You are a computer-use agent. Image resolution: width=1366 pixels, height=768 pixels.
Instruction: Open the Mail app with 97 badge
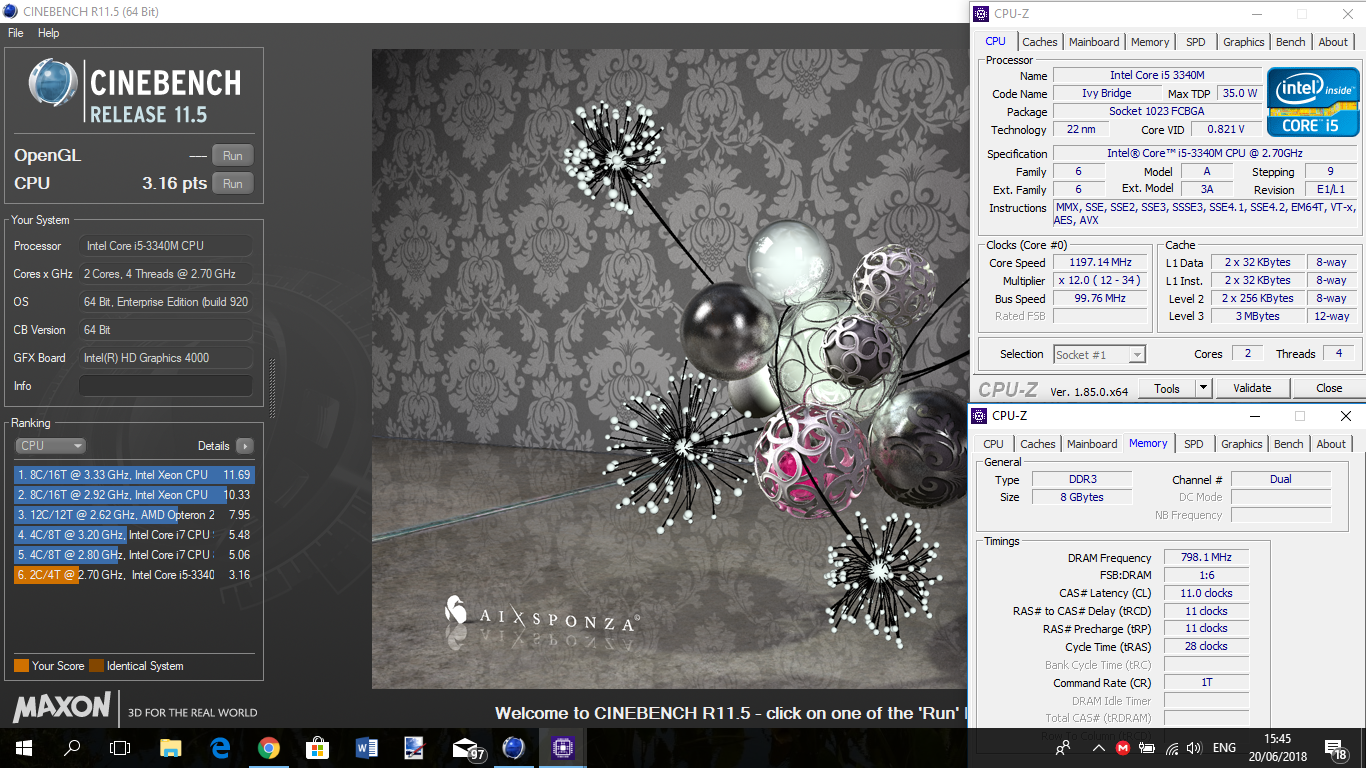[x=467, y=747]
